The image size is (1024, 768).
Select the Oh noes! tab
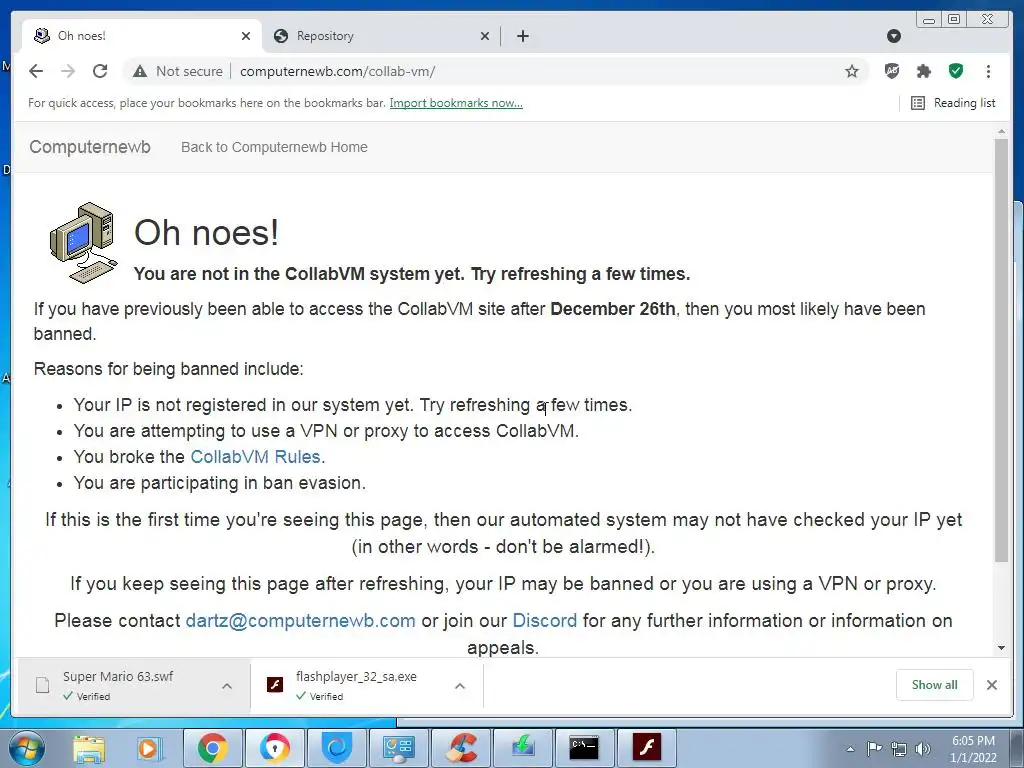point(140,36)
